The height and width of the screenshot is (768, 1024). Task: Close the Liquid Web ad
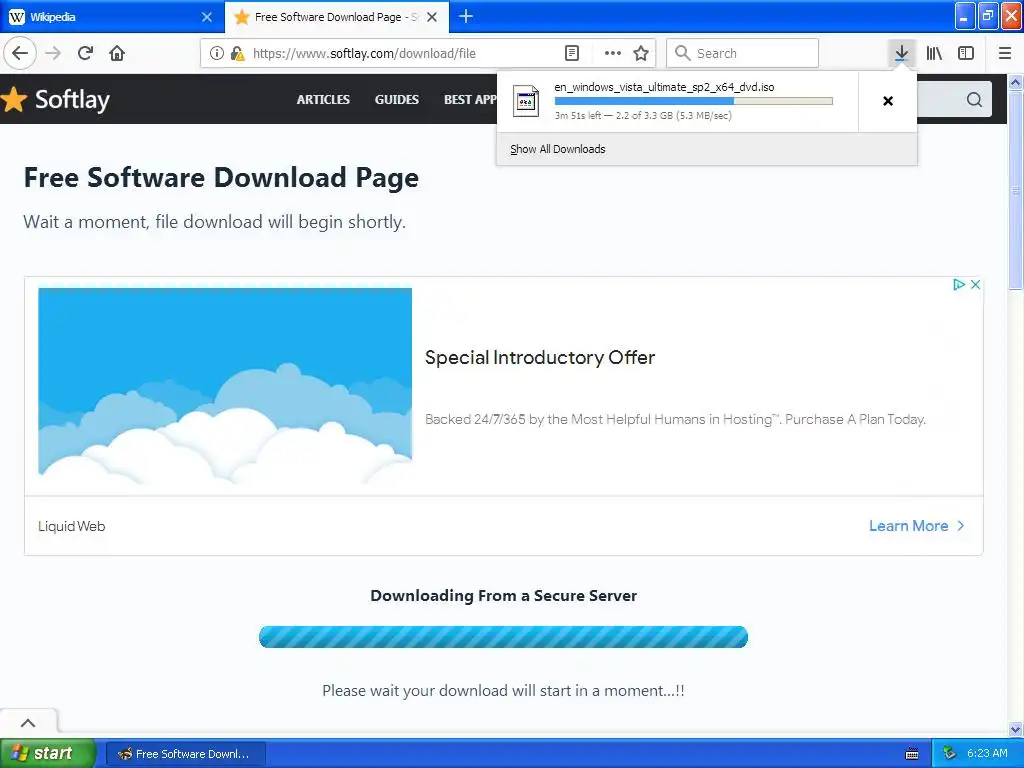tap(975, 284)
